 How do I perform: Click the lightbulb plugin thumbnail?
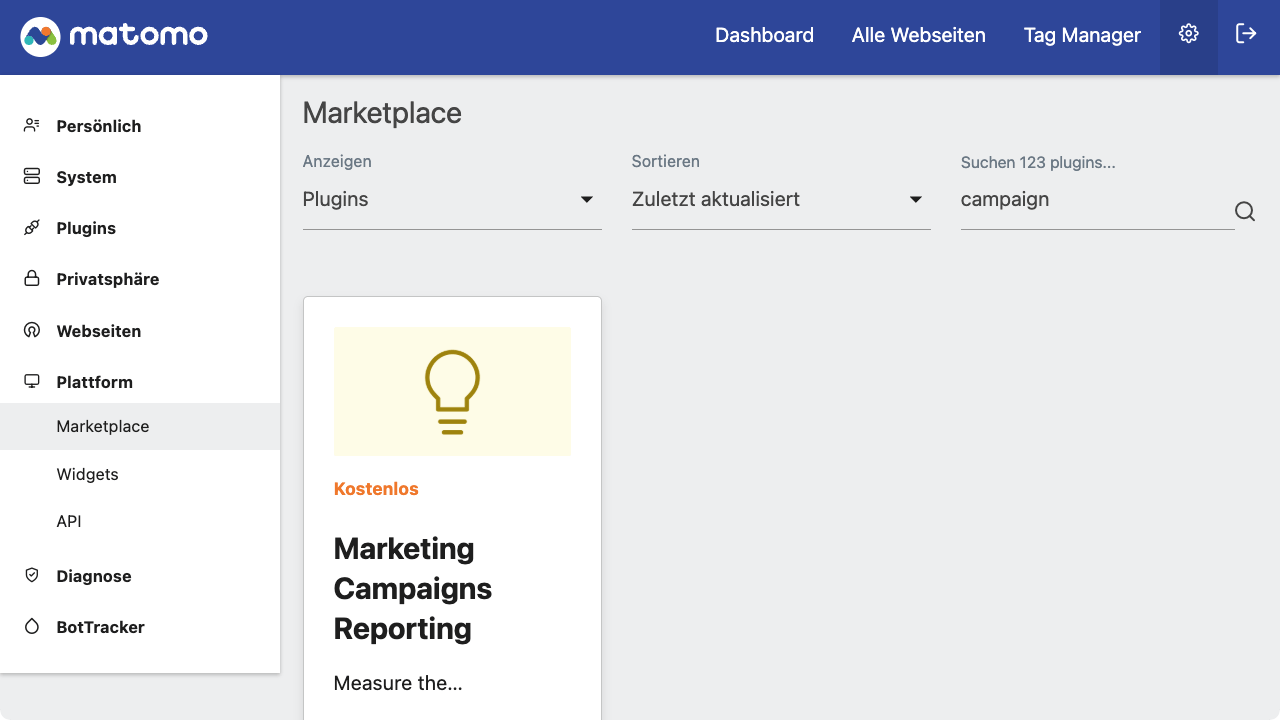(452, 391)
